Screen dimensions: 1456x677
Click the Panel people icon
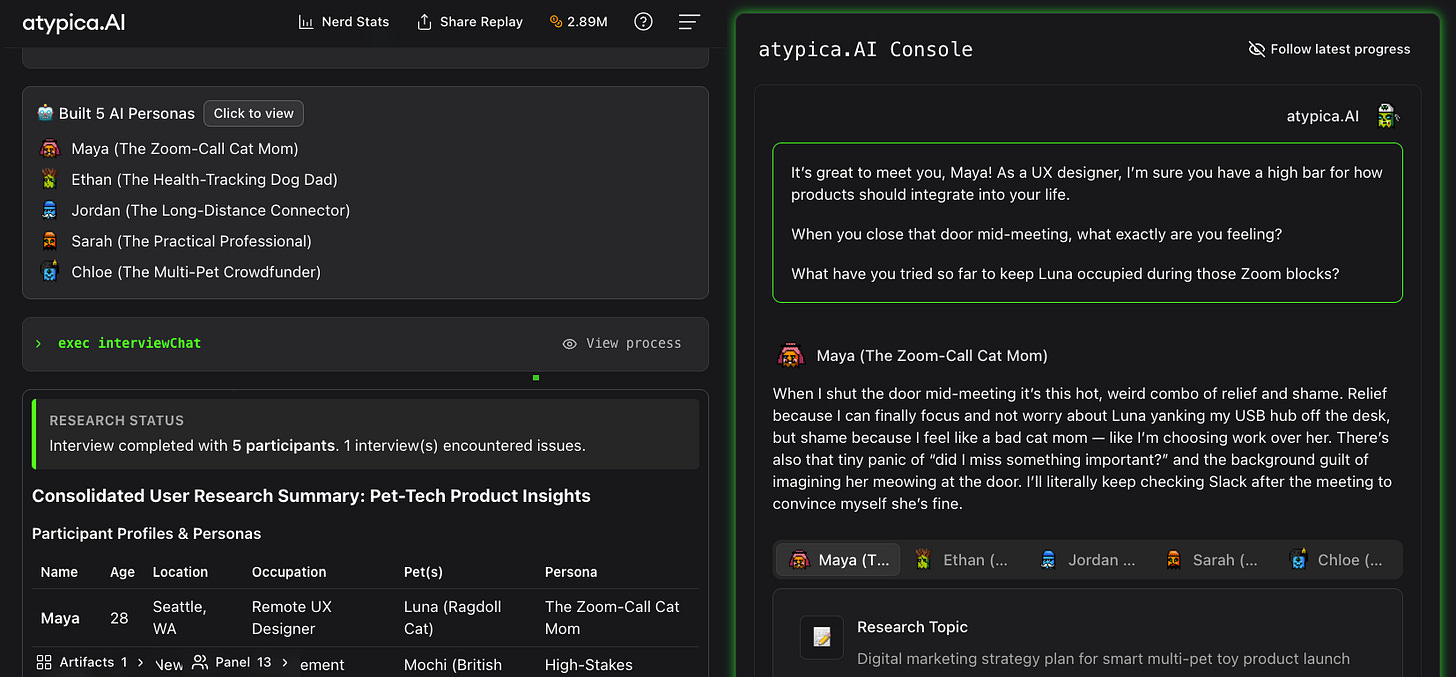click(200, 662)
